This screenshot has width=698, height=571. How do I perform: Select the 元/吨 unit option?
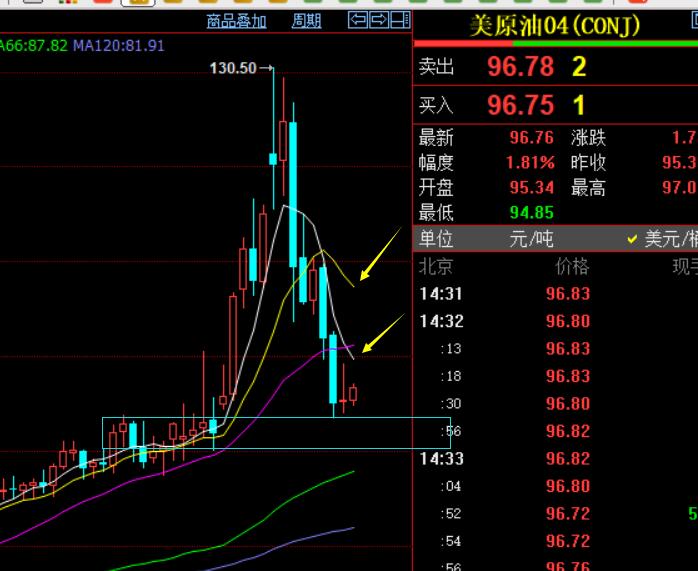coord(531,239)
